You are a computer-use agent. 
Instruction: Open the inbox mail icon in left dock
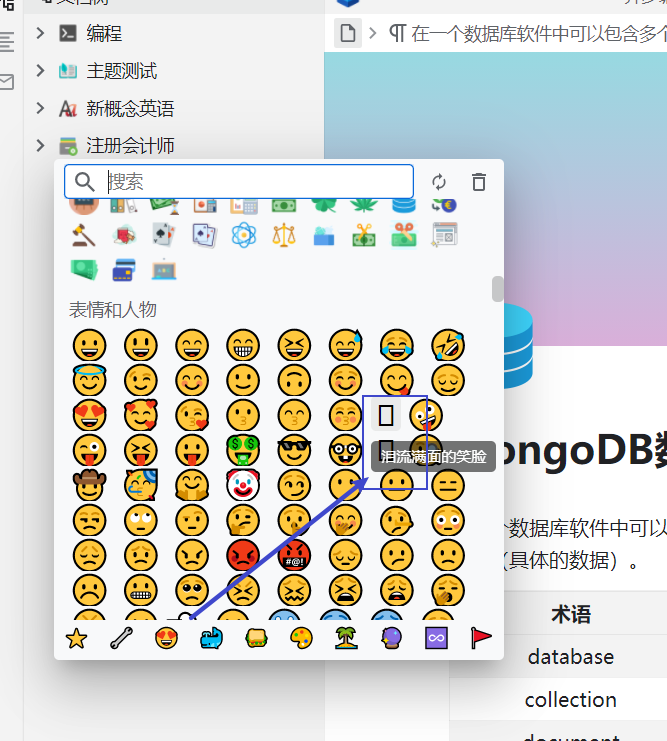[x=7, y=82]
